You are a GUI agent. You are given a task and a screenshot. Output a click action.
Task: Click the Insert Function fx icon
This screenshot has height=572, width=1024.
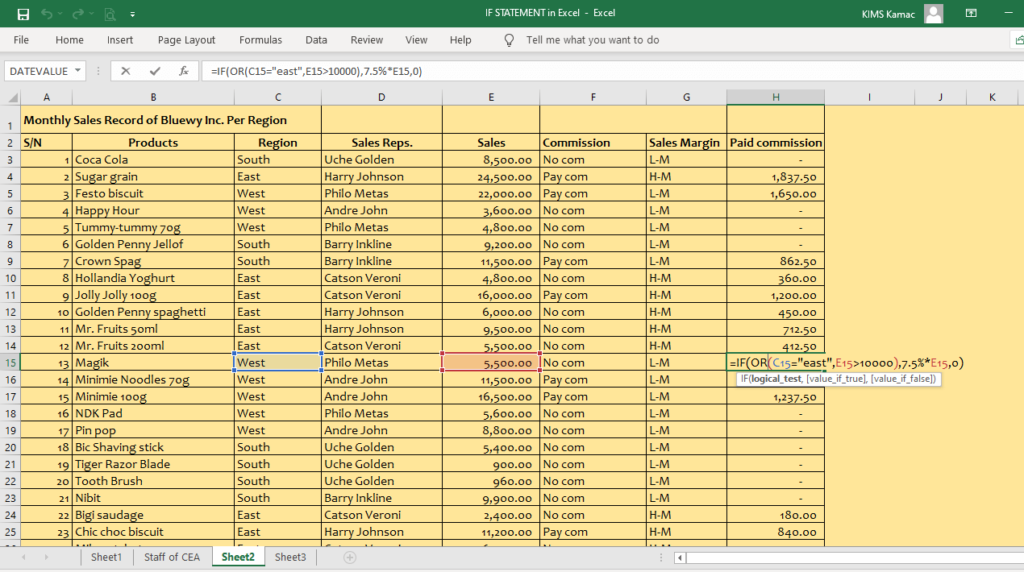click(x=184, y=71)
